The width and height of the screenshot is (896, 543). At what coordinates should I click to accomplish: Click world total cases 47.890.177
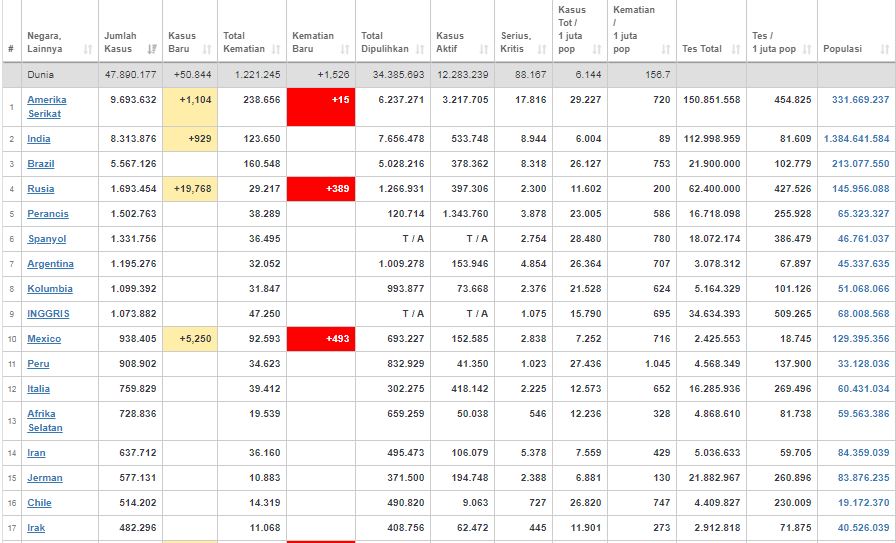click(x=131, y=75)
